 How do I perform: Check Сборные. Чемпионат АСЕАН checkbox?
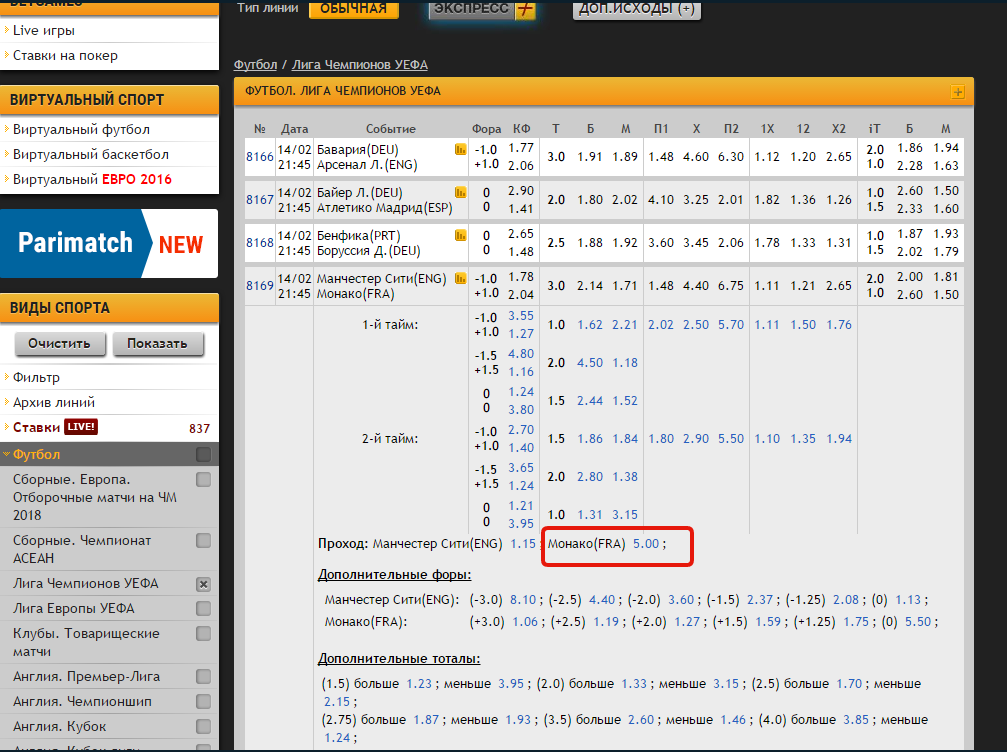(204, 541)
